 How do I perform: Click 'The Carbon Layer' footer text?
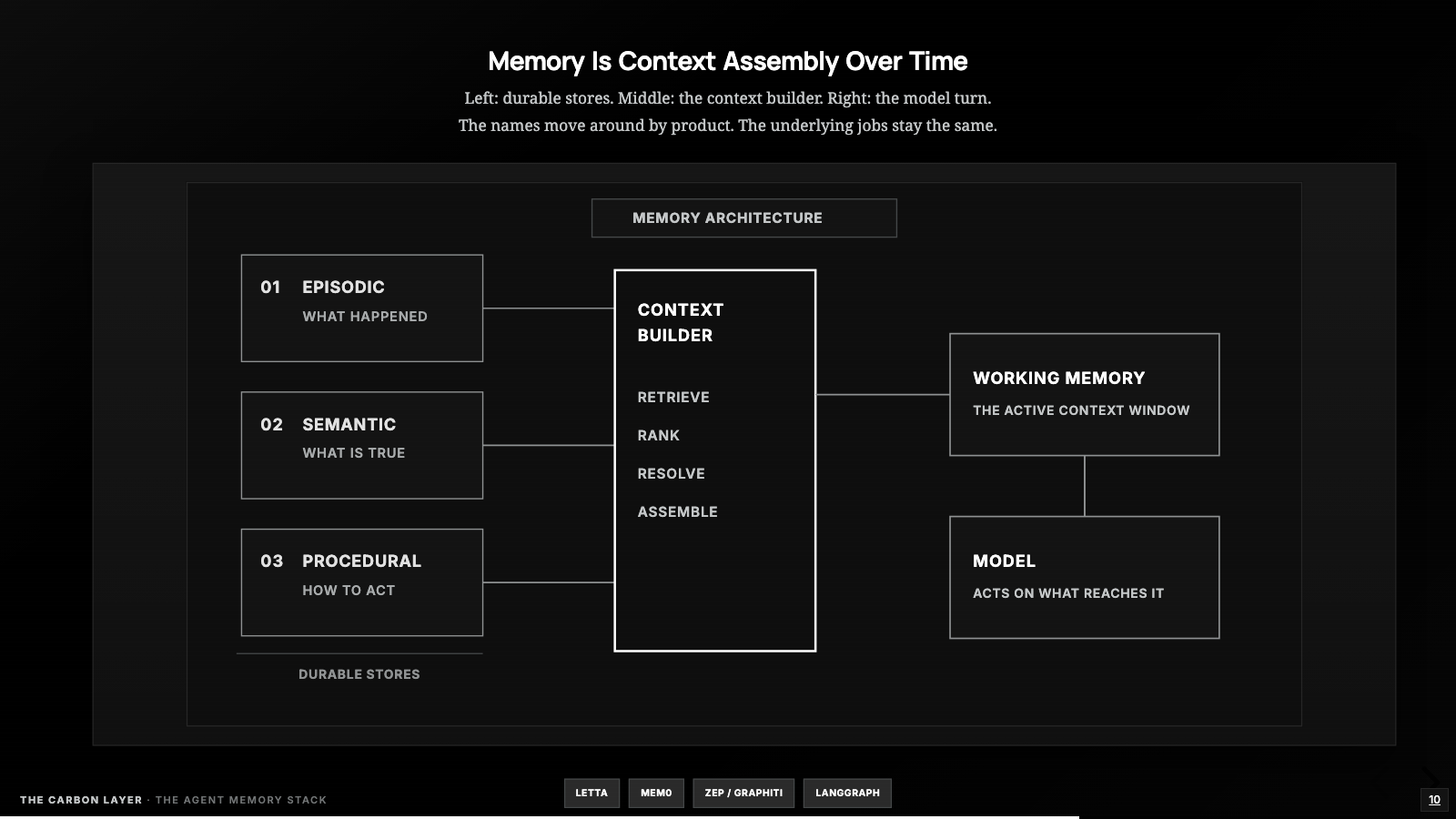click(x=81, y=800)
